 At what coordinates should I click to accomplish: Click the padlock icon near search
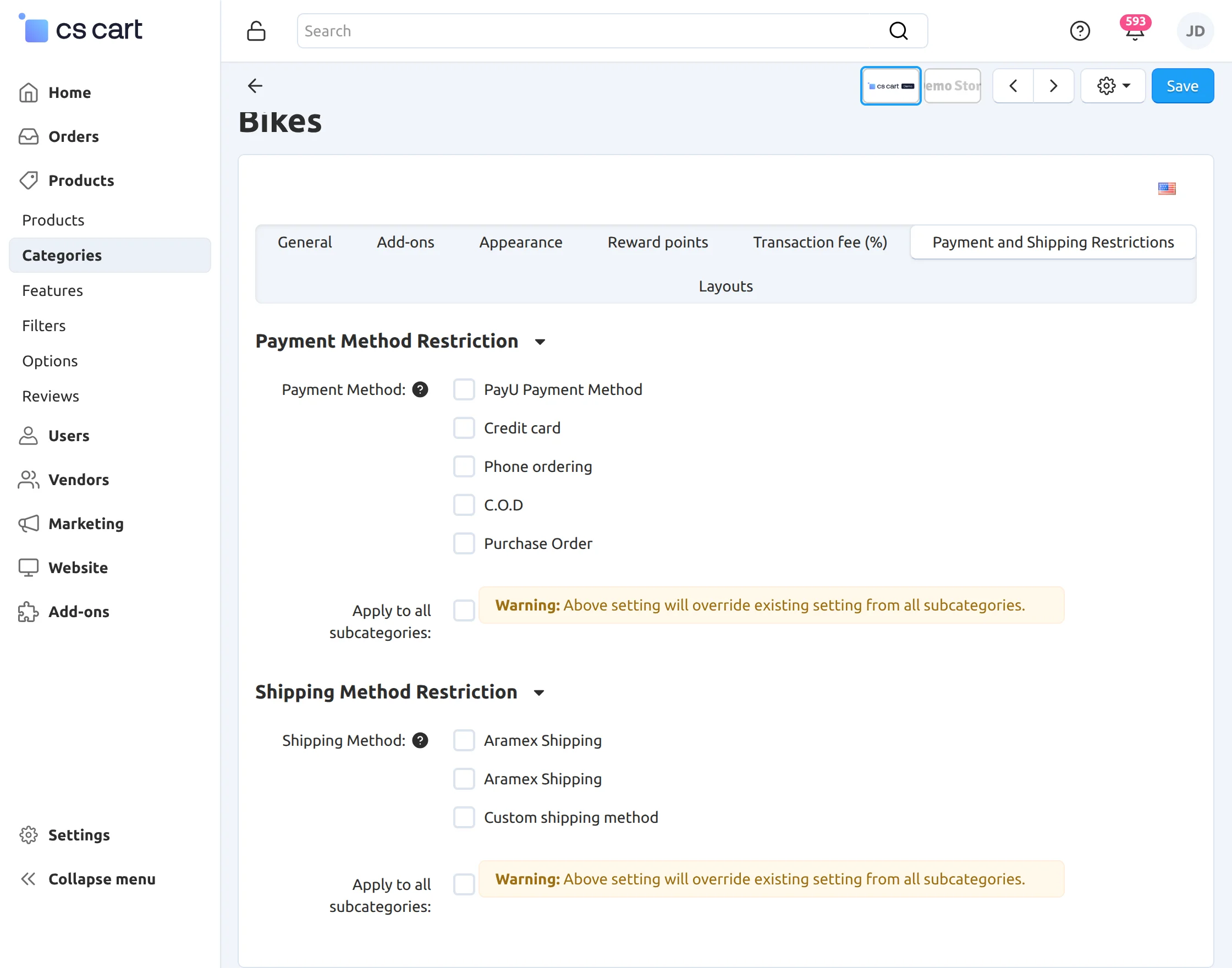(x=256, y=31)
